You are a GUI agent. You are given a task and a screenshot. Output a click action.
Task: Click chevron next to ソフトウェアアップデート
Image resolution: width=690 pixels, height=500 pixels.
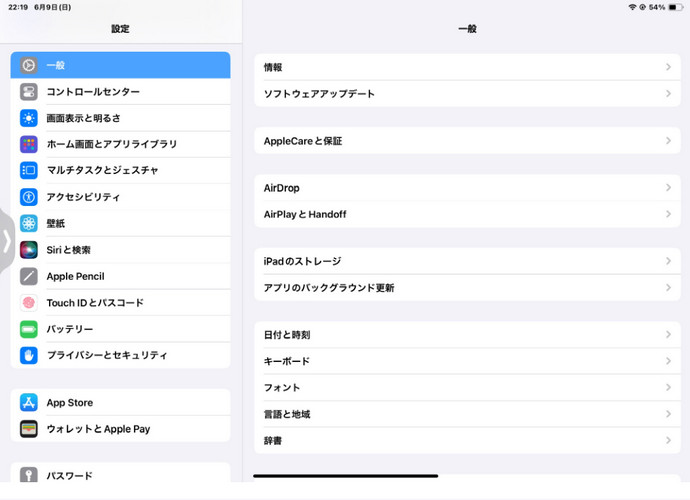668,94
